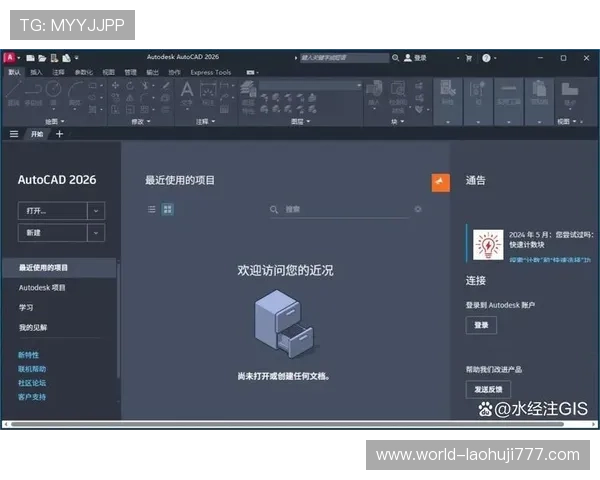
Task: Select the Move tool in Modify panel
Action: tap(115, 85)
